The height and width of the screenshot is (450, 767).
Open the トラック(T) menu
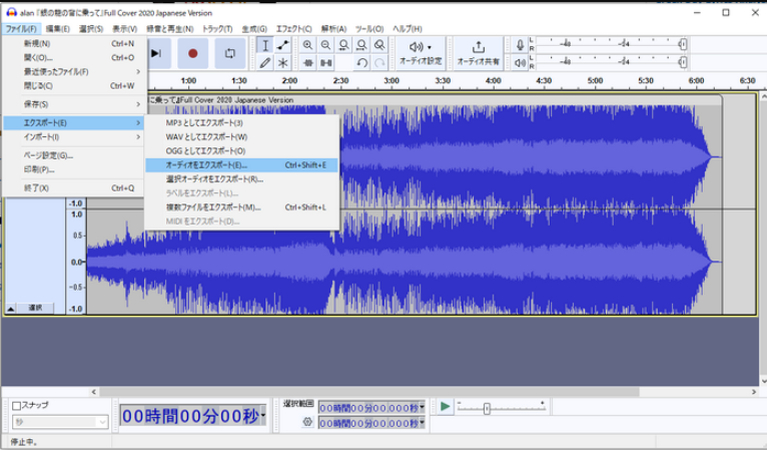click(217, 29)
